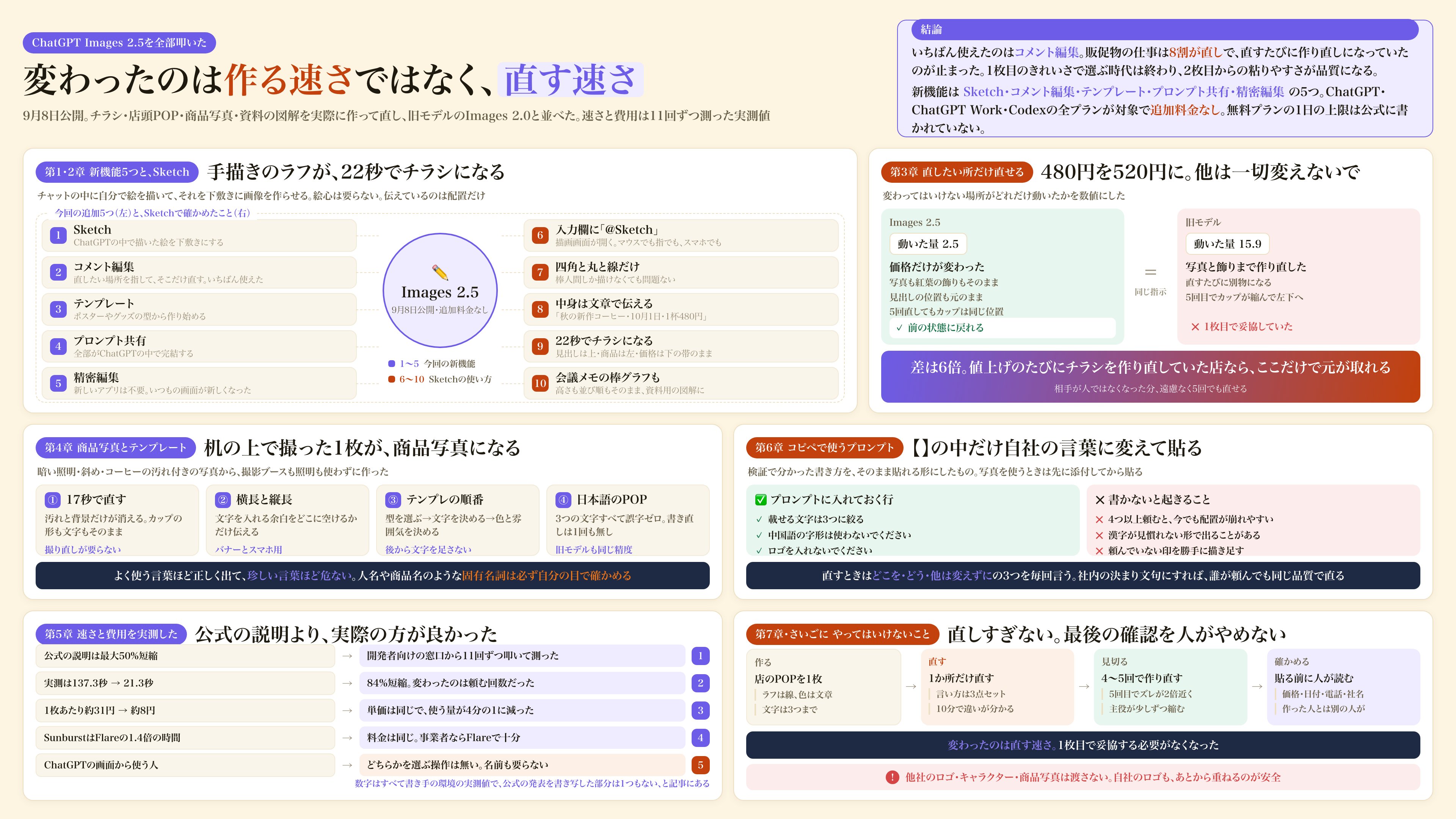Click the 店のPOPを1枚 card
Viewport: 1456px width, 819px height.
pos(824,687)
